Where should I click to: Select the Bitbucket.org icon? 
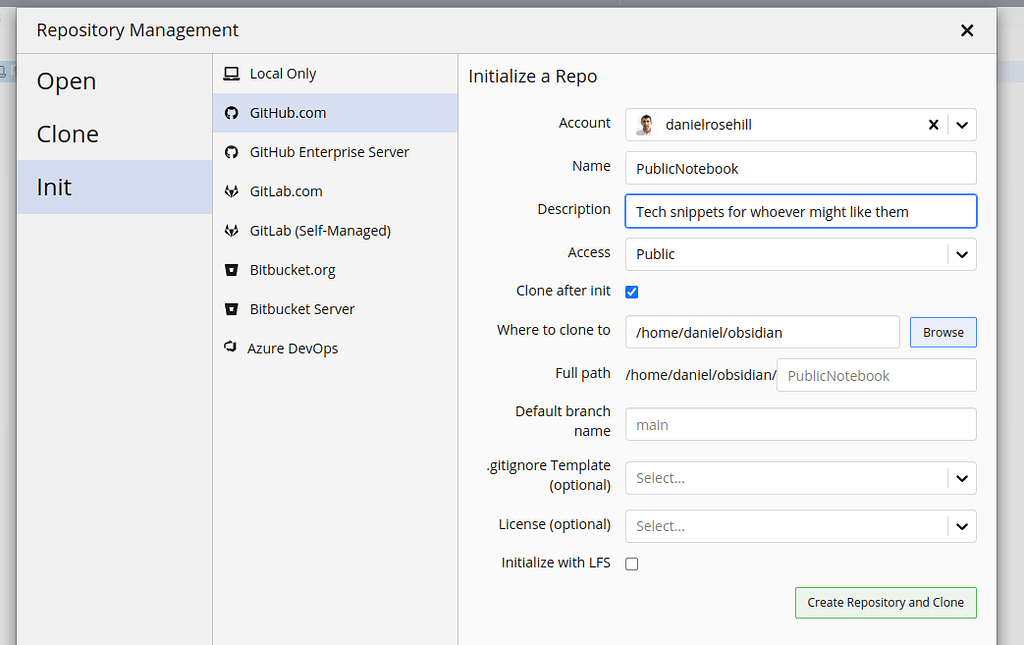coord(232,269)
